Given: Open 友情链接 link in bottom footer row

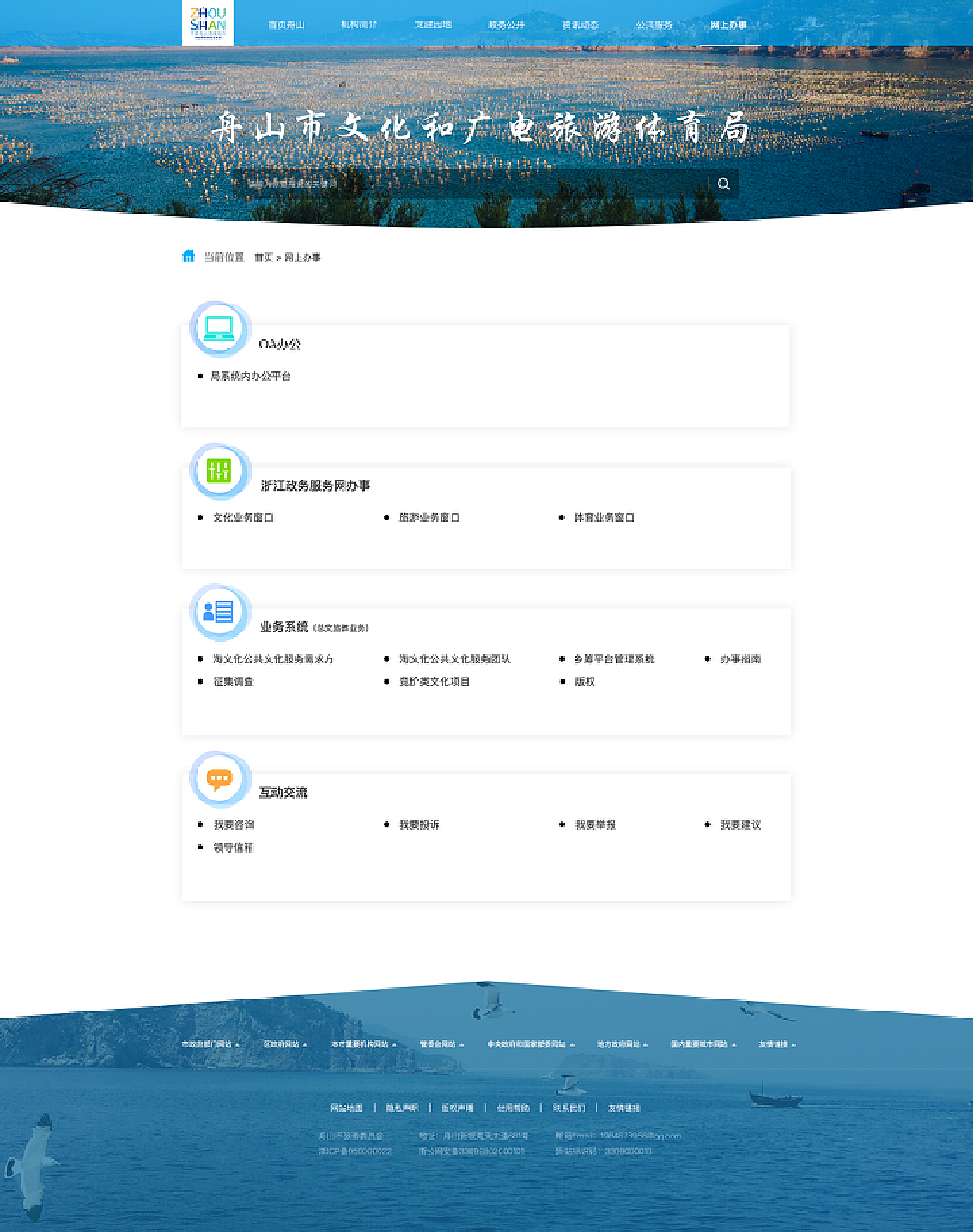Looking at the screenshot, I should pos(624,1108).
